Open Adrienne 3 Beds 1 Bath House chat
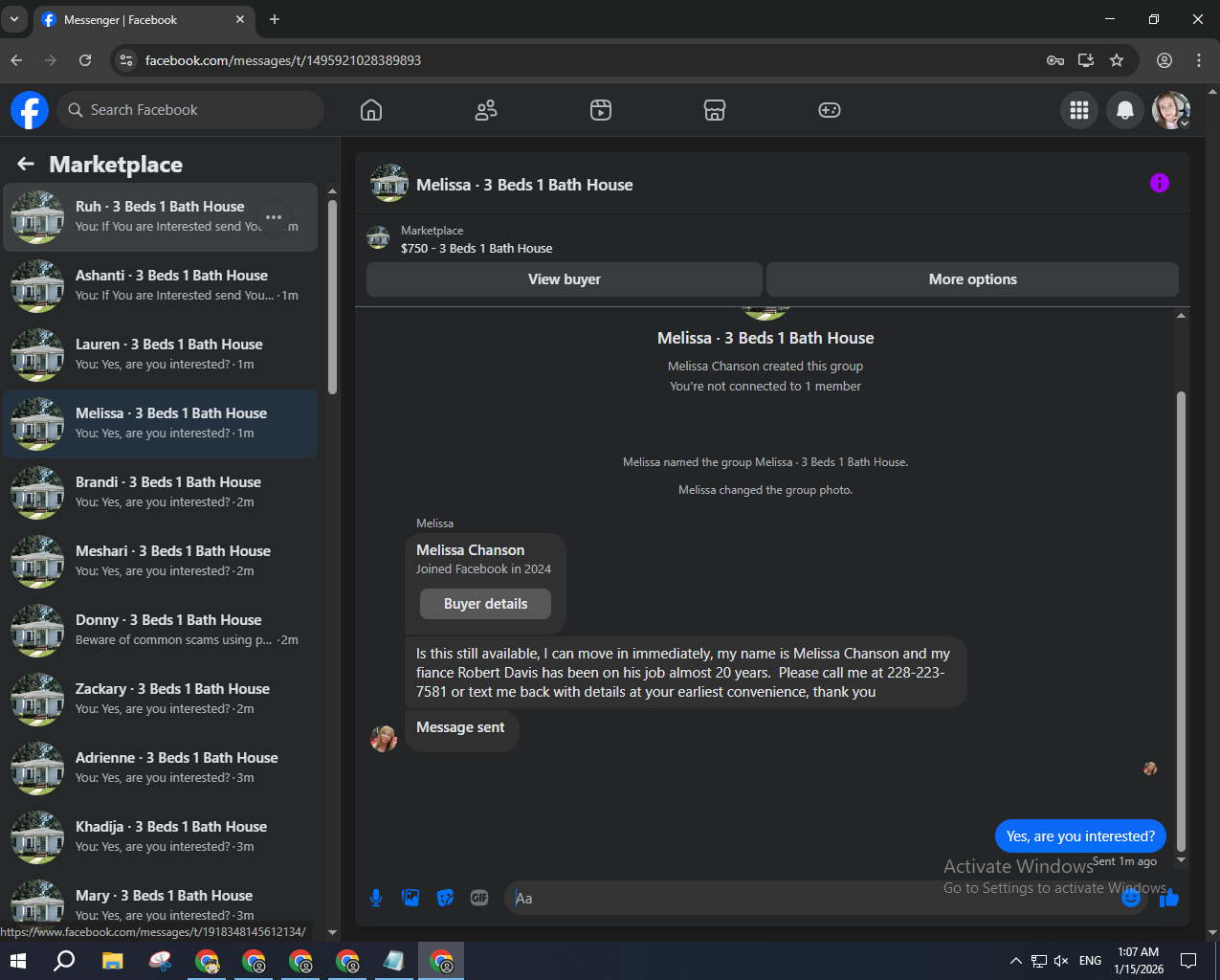This screenshot has width=1220, height=980. click(161, 768)
